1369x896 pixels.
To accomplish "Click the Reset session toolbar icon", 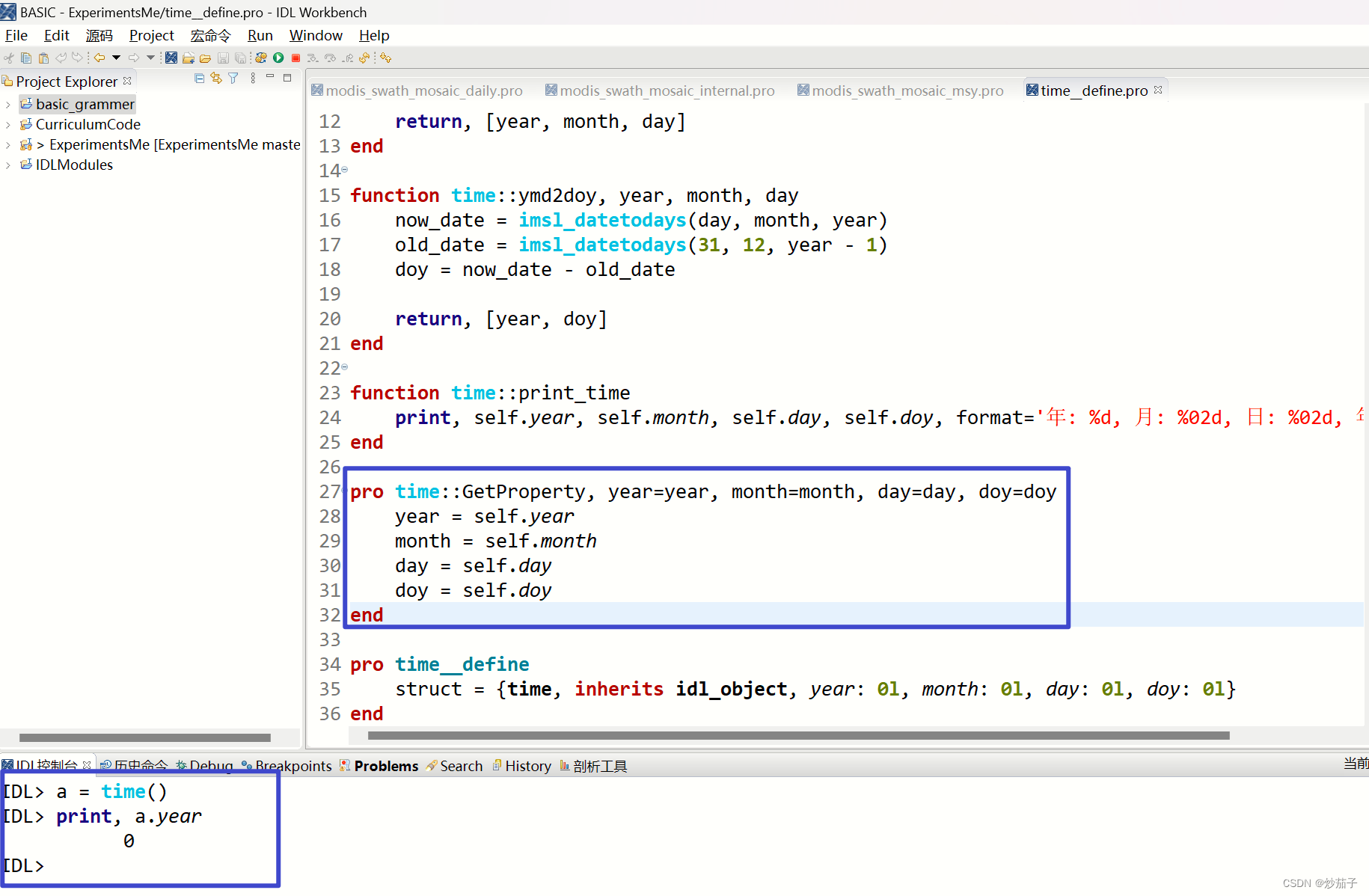I will coord(364,58).
